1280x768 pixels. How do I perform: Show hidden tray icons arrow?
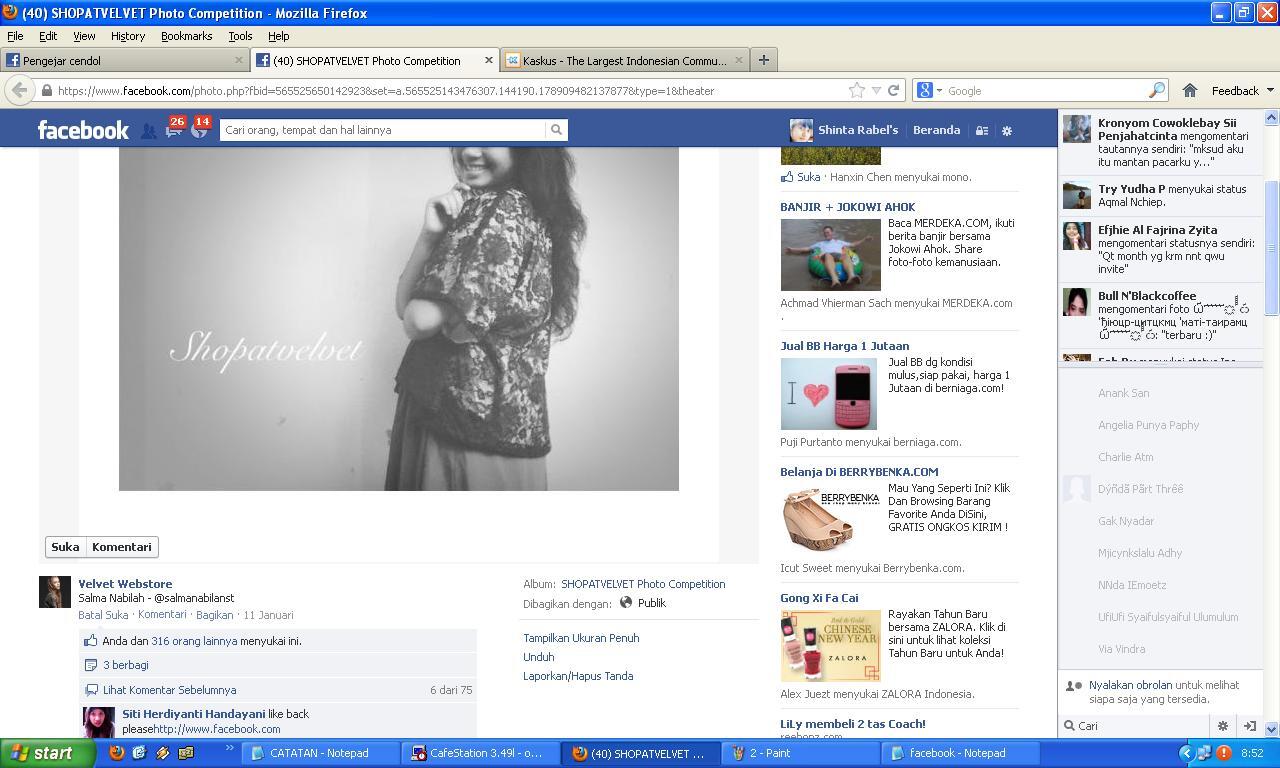[x=1186, y=753]
